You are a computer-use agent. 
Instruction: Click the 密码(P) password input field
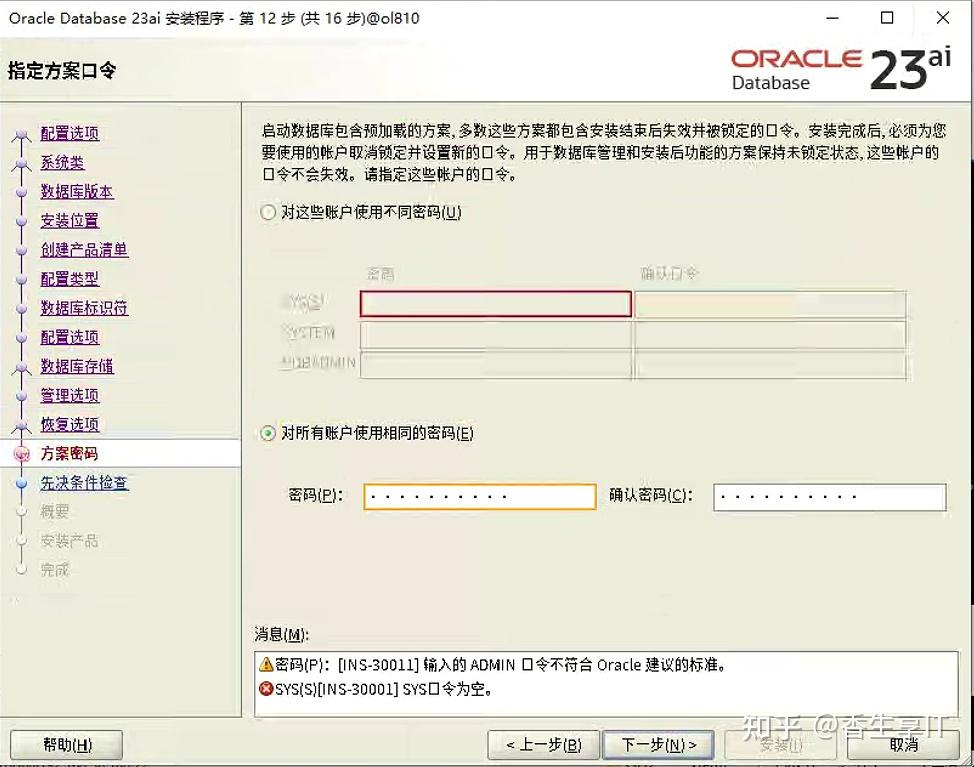click(479, 496)
